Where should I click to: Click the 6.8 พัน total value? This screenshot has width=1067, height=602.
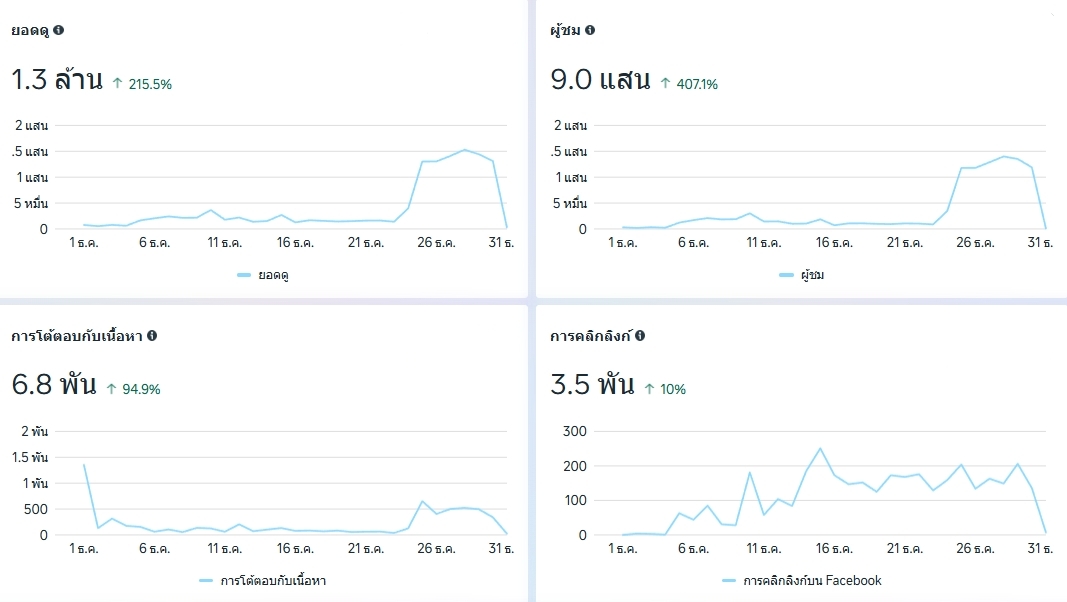pyautogui.click(x=54, y=385)
